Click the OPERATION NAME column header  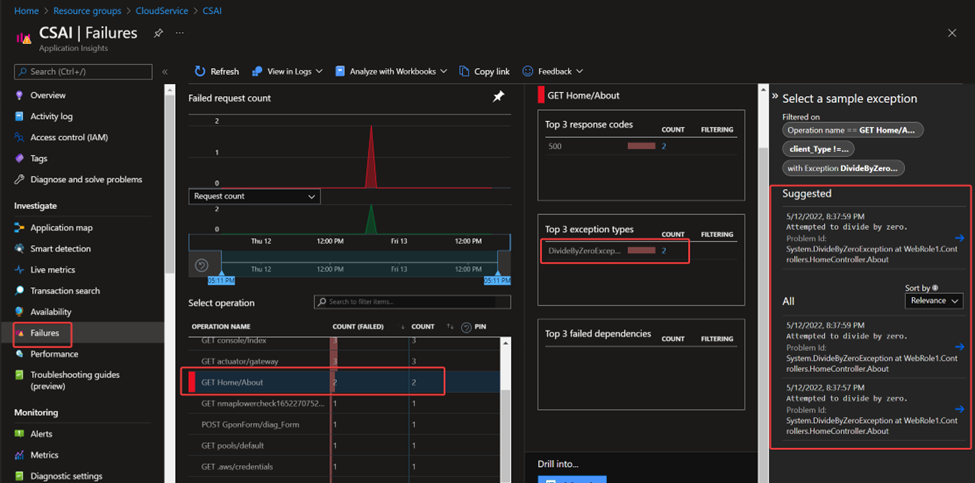tap(221, 326)
